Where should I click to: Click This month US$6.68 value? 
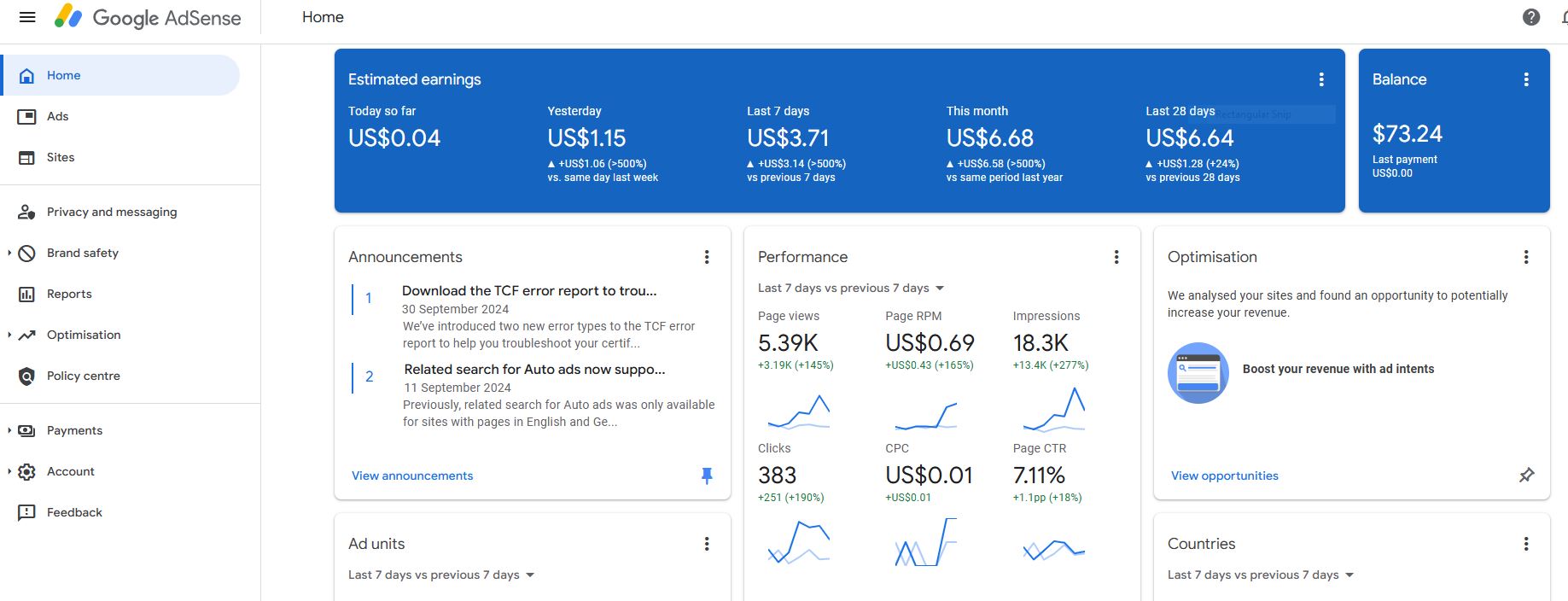990,138
